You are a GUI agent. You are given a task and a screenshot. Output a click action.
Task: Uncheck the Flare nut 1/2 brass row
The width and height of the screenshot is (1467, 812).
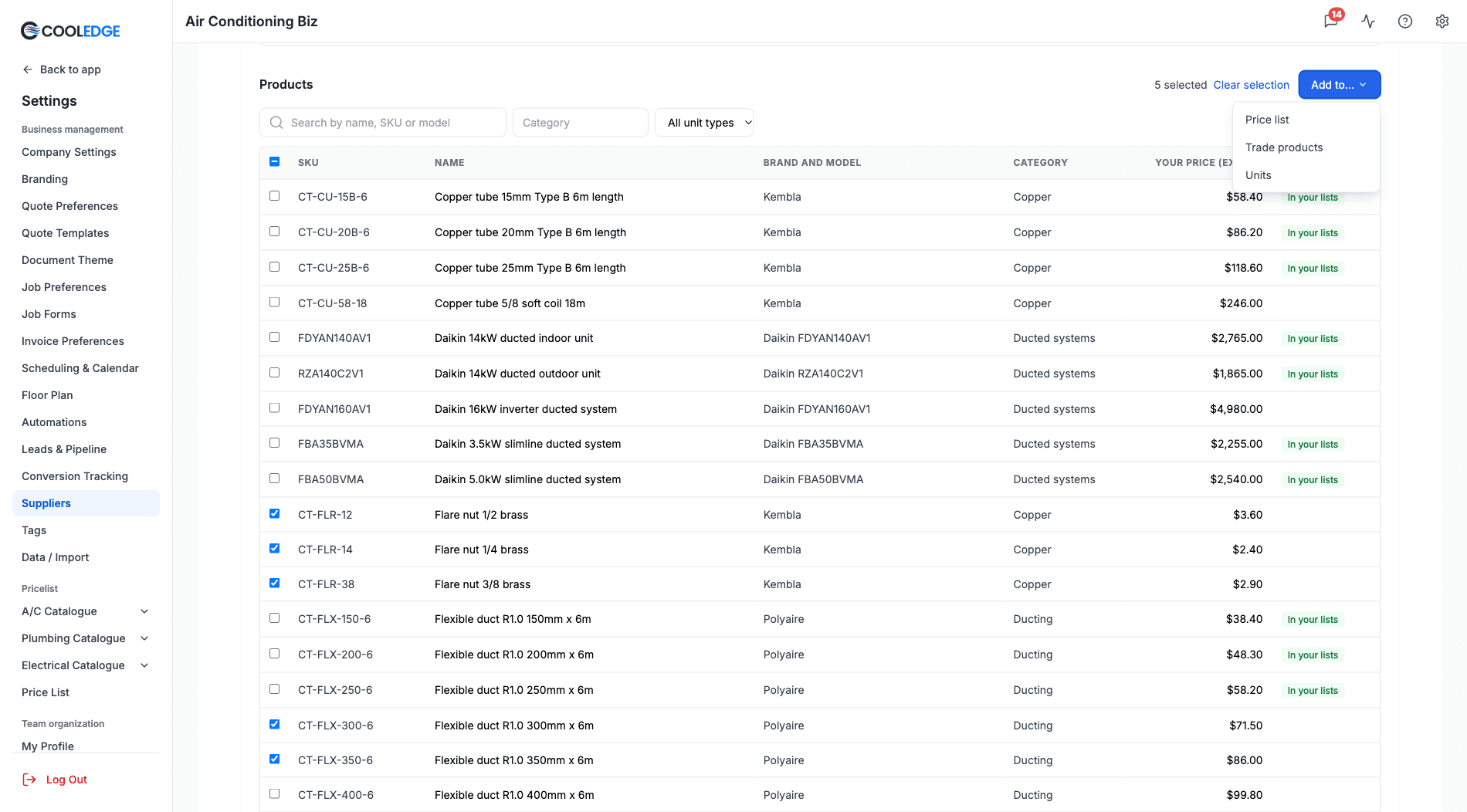[x=274, y=513]
